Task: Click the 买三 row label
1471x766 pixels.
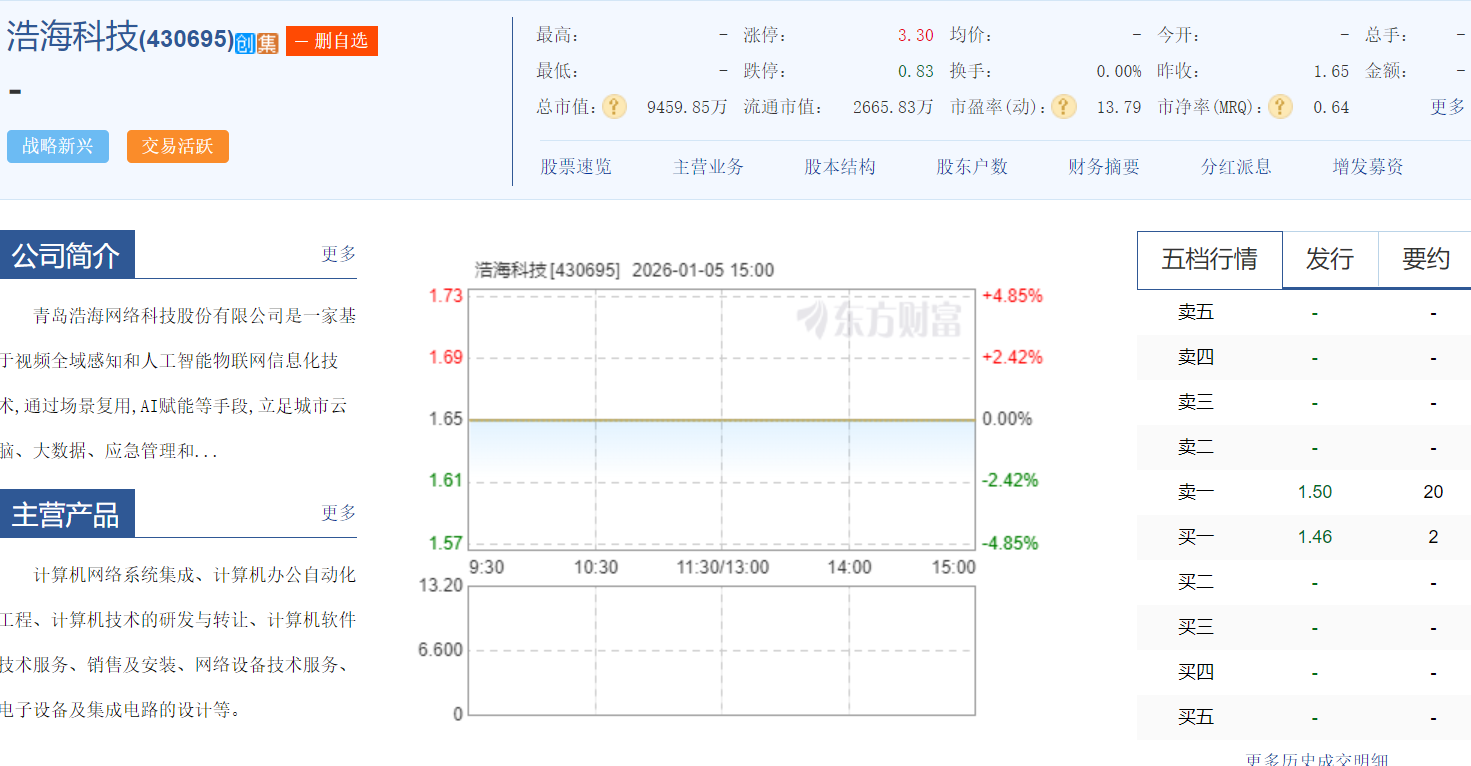Action: point(1196,627)
